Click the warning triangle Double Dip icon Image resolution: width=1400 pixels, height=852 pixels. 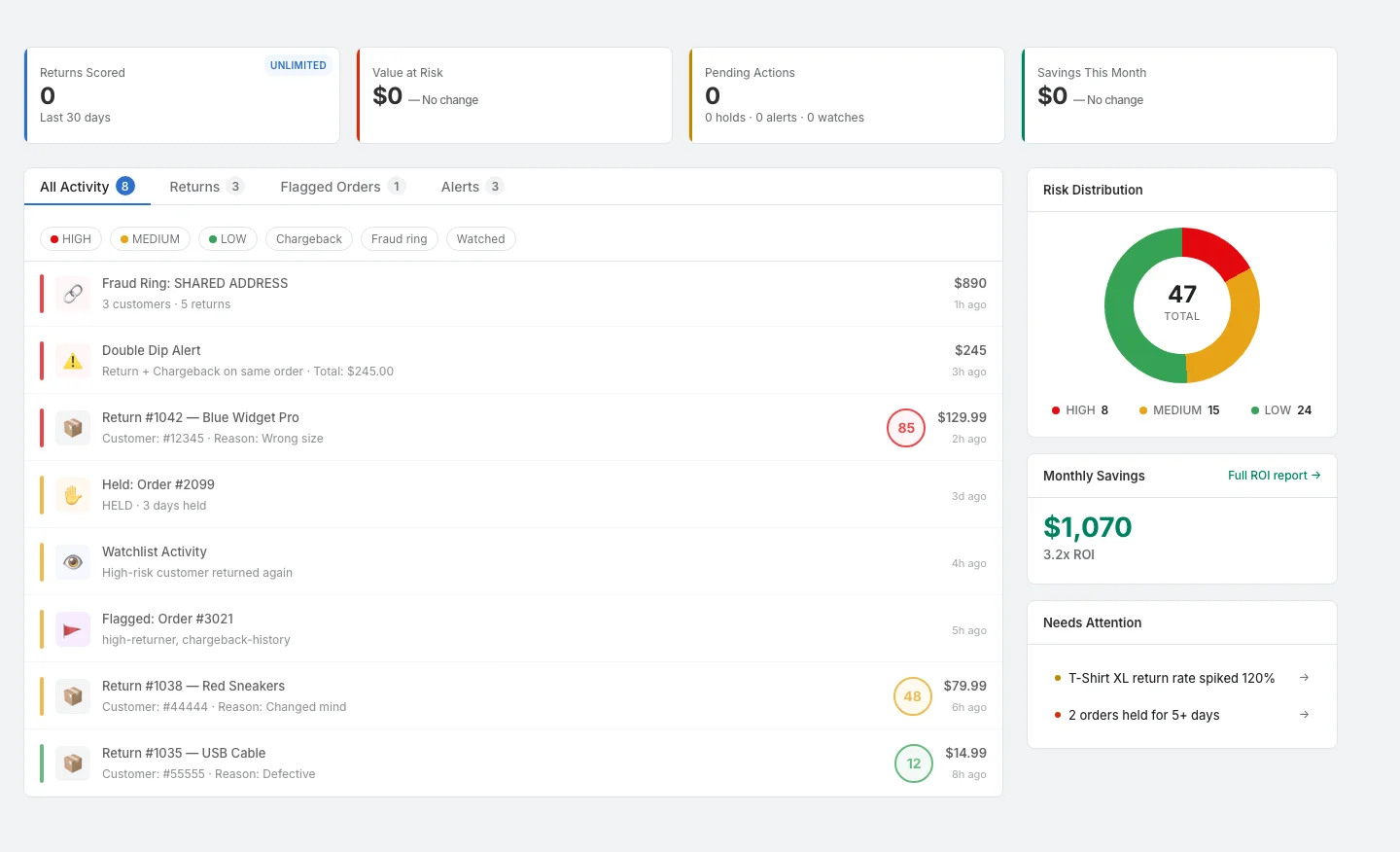(x=73, y=361)
